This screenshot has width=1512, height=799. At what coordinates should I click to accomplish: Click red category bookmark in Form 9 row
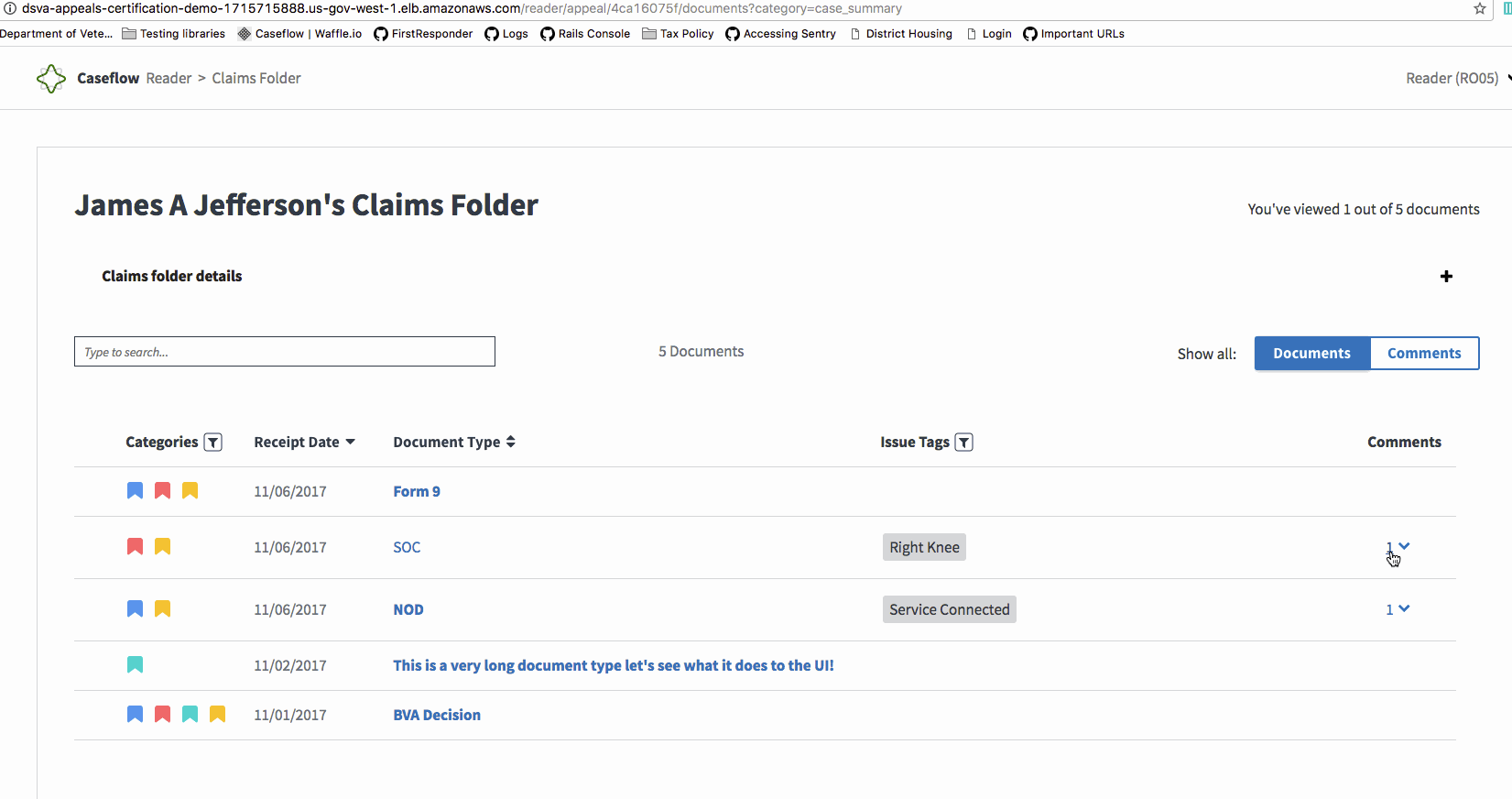click(x=162, y=491)
